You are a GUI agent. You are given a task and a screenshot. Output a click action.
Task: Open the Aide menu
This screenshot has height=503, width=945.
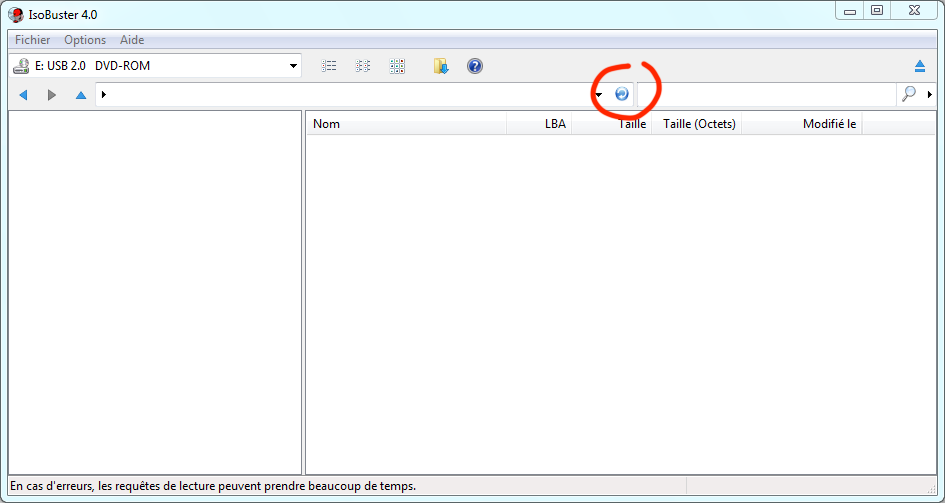(132, 40)
